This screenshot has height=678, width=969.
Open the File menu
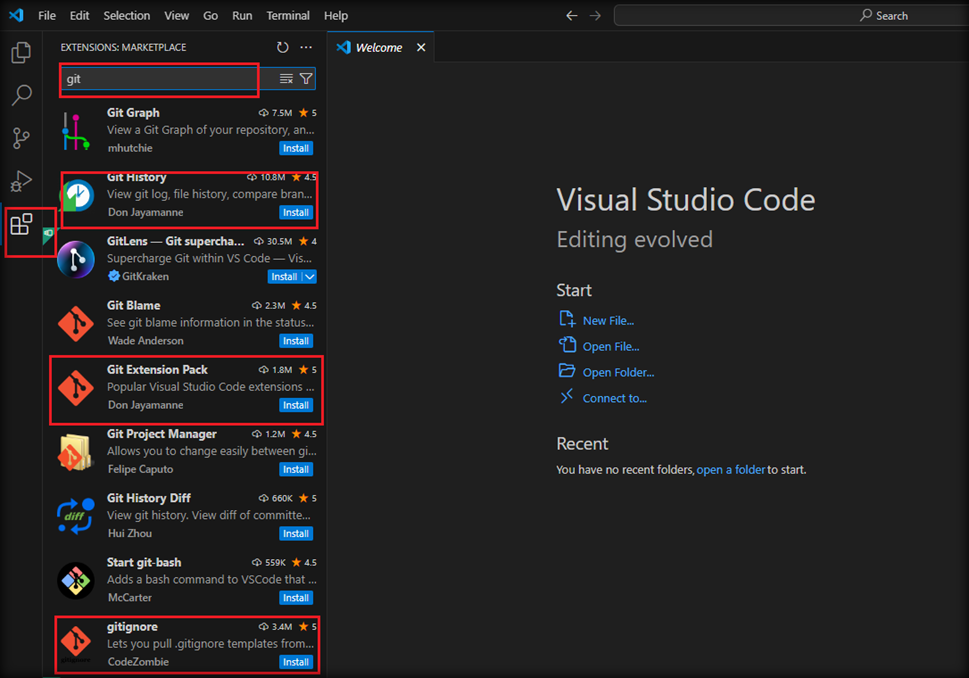coord(46,15)
